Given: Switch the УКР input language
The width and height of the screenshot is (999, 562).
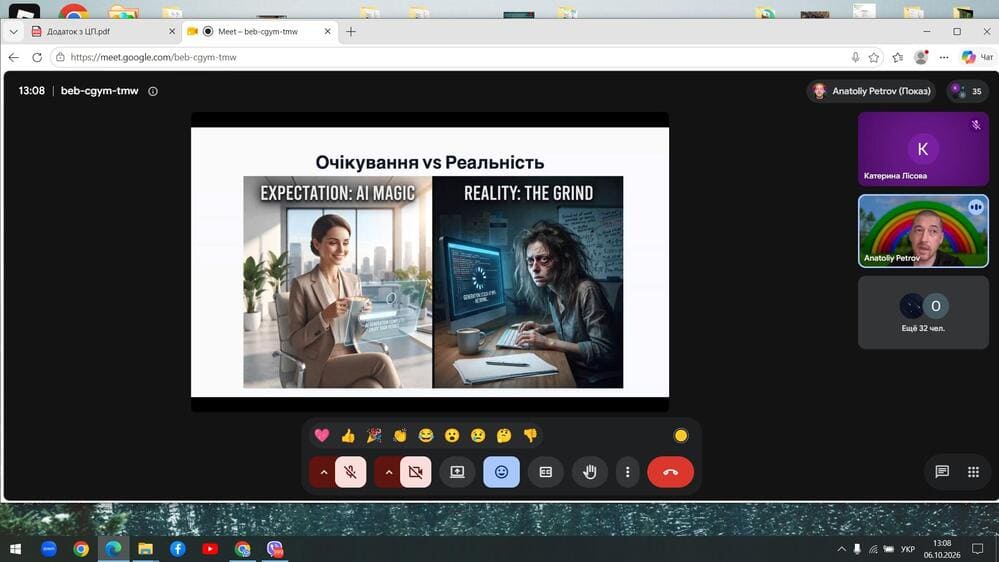Looking at the screenshot, I should tap(908, 549).
